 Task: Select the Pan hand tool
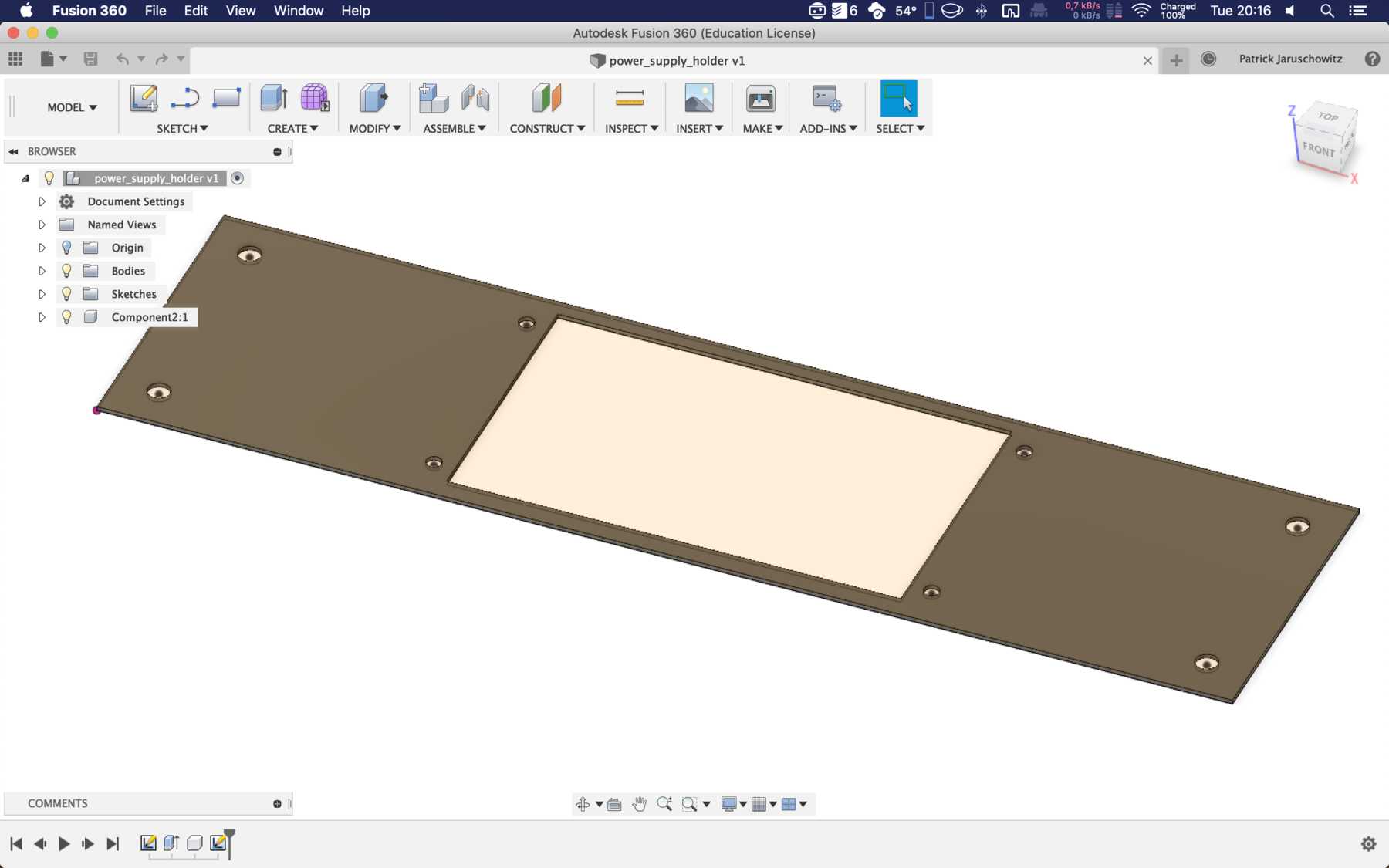click(x=639, y=804)
